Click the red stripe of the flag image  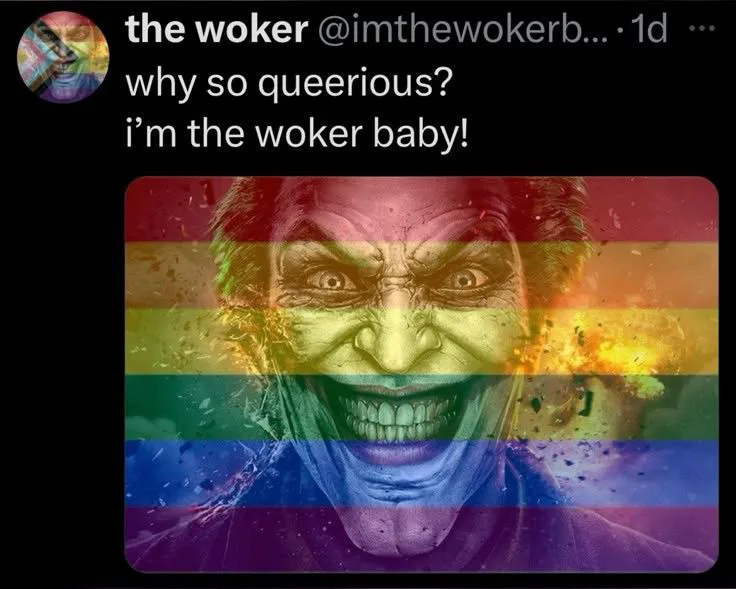coord(422,209)
